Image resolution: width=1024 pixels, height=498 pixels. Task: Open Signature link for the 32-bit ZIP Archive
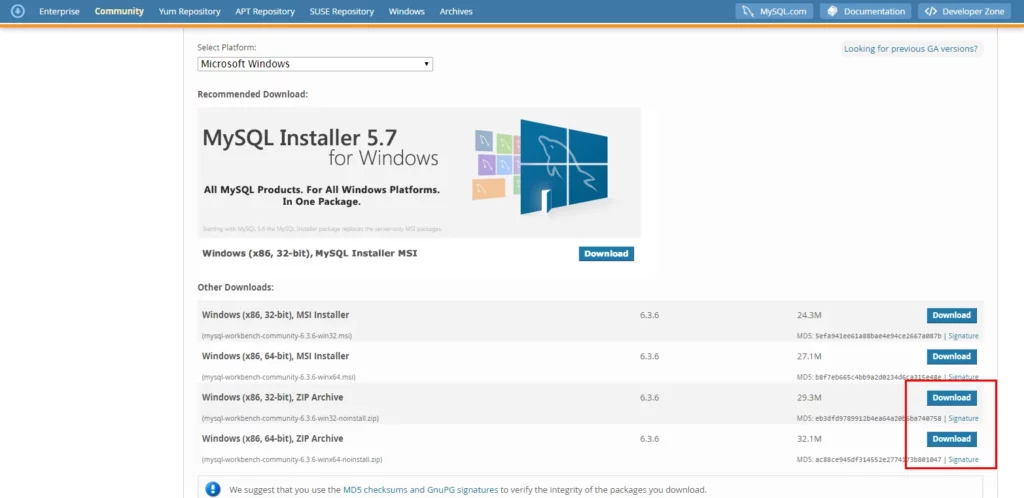[x=963, y=418]
